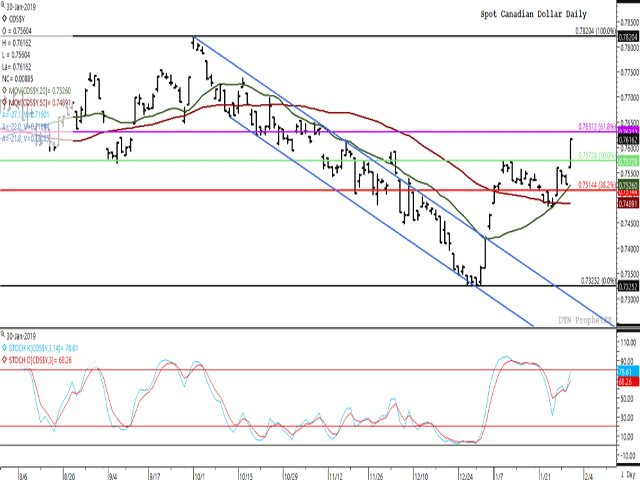Click the 30-Jan-2019 date in the stochastic panel
The width and height of the screenshot is (640, 480).
21,336
